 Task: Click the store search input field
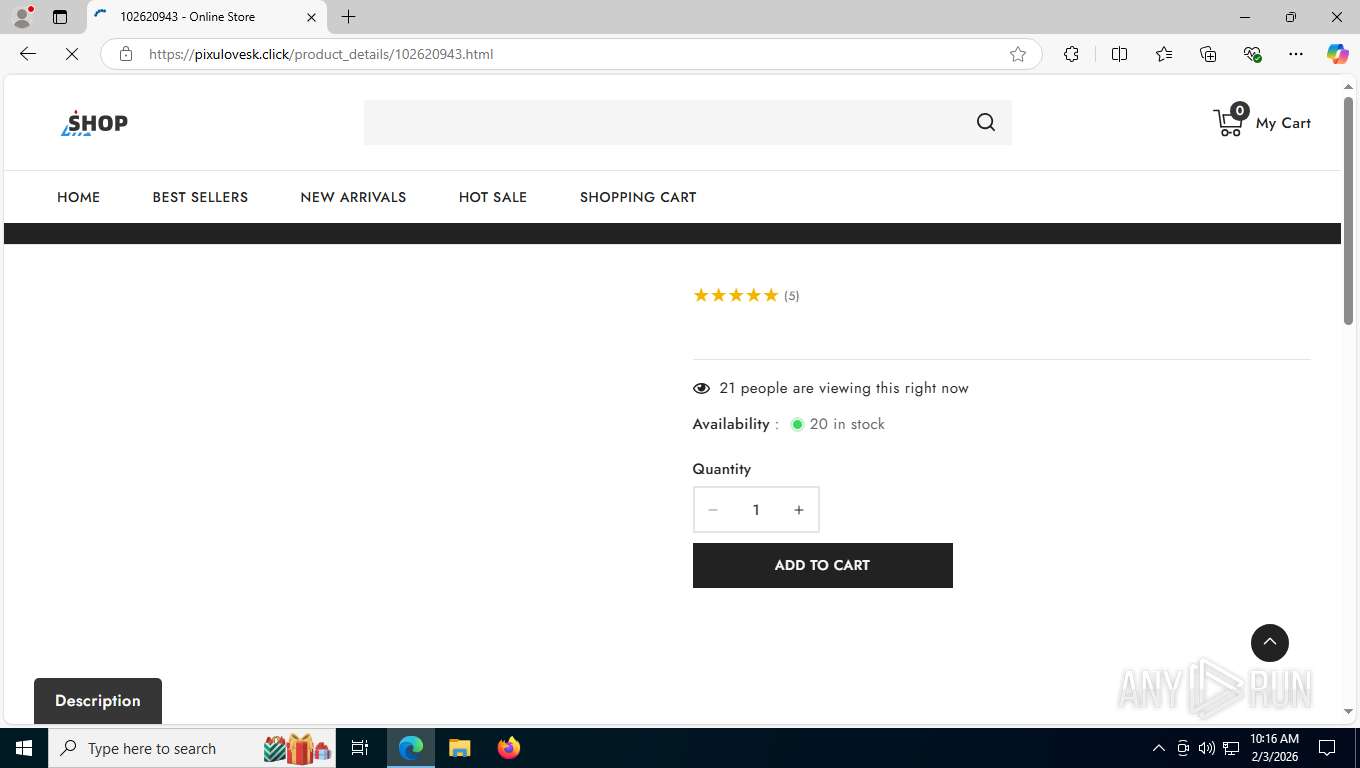pyautogui.click(x=665, y=122)
